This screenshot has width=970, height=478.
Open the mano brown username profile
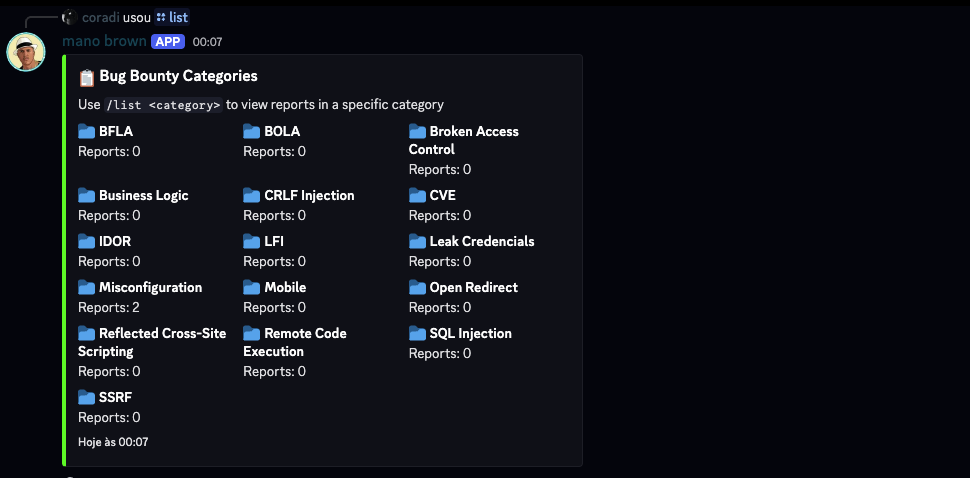pos(104,42)
